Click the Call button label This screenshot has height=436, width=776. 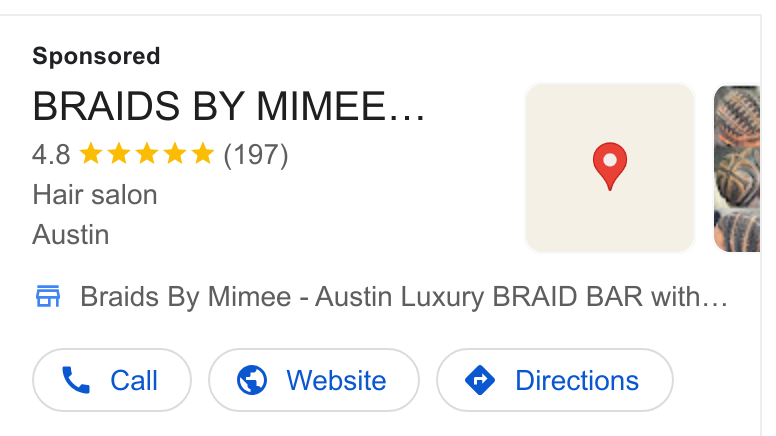tap(134, 380)
